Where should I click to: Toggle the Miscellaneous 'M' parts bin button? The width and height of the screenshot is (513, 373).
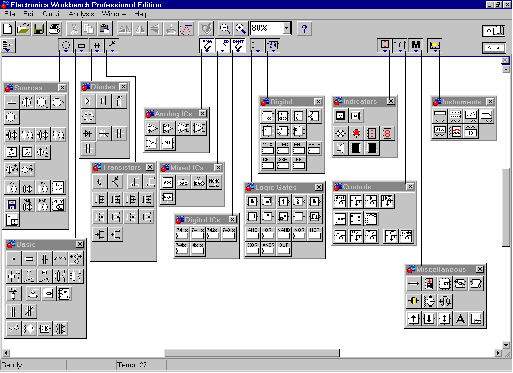416,45
